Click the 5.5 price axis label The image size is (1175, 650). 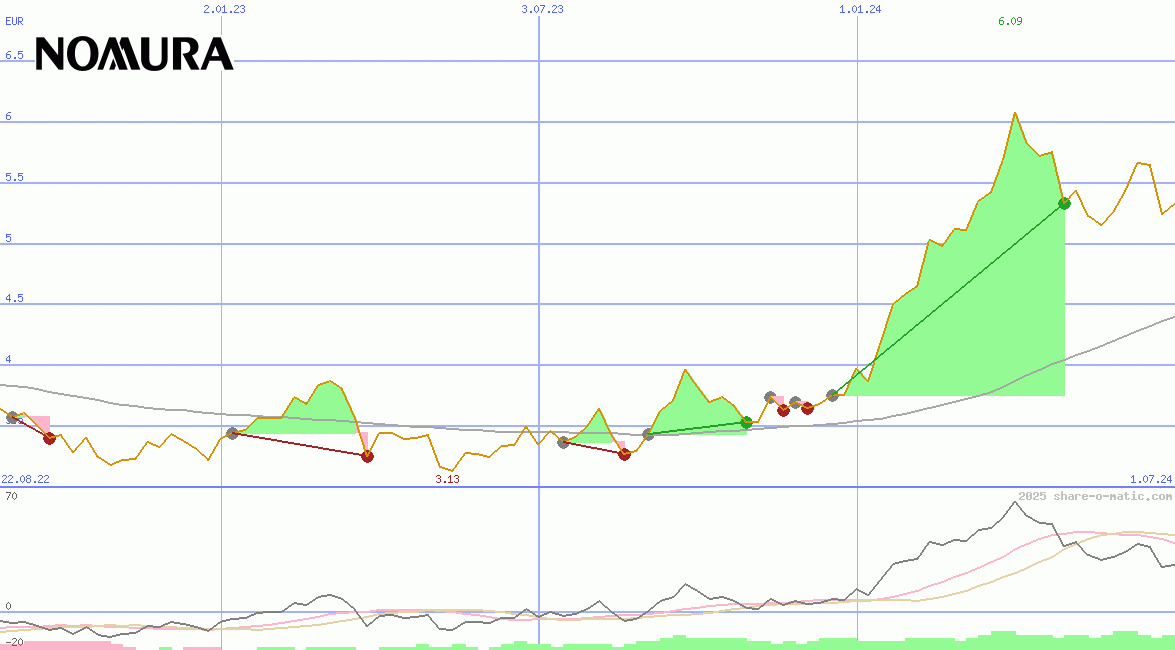[14, 178]
